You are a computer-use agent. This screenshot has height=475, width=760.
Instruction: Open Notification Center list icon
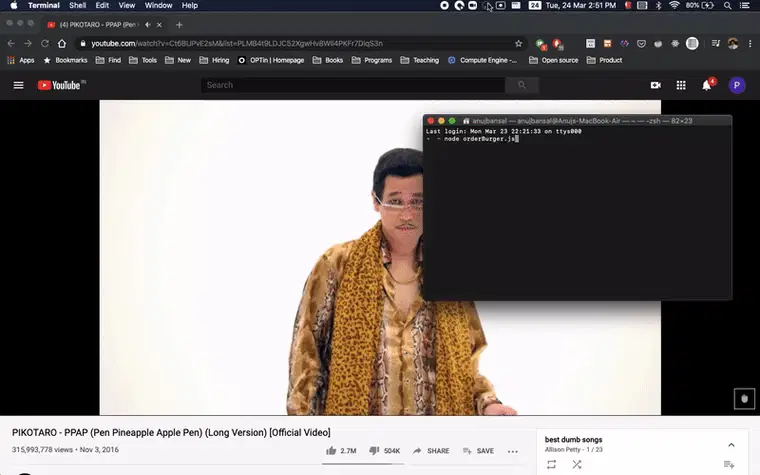click(x=745, y=5)
